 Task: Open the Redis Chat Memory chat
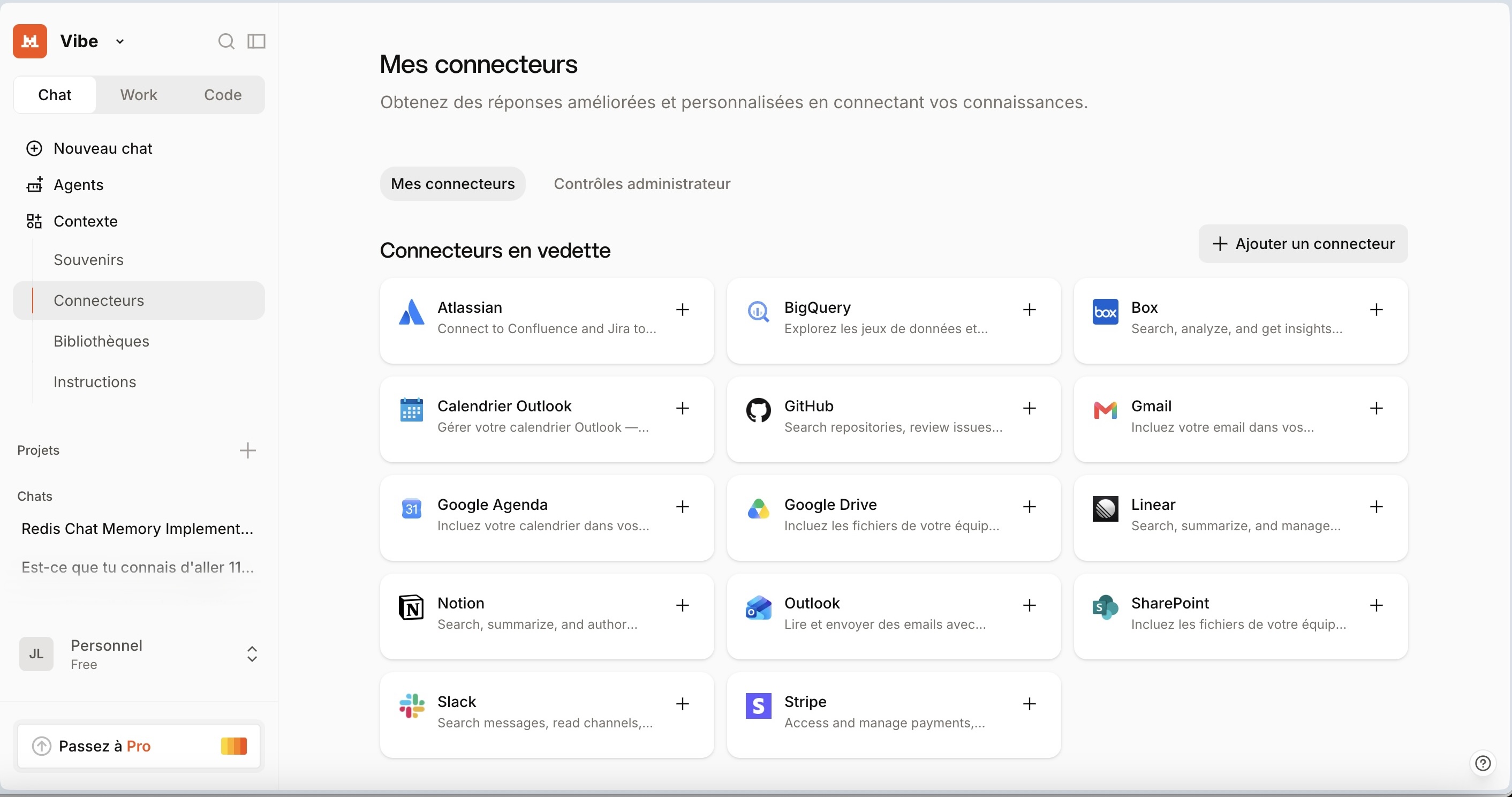coord(138,529)
